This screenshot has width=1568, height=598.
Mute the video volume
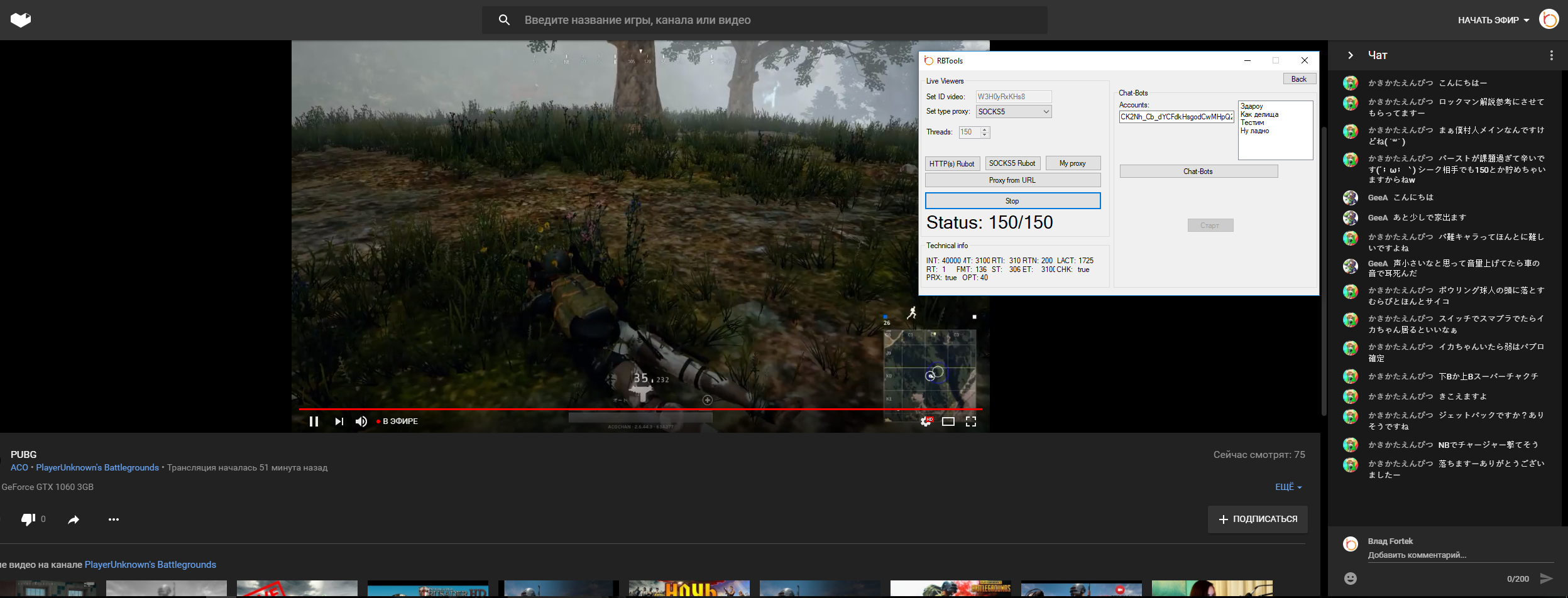[361, 421]
